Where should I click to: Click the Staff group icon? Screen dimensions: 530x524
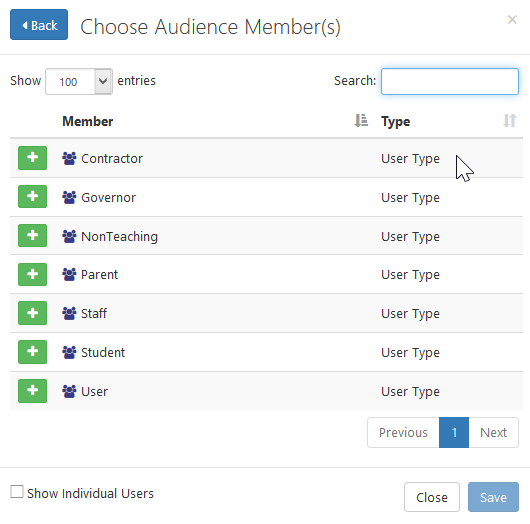point(69,313)
